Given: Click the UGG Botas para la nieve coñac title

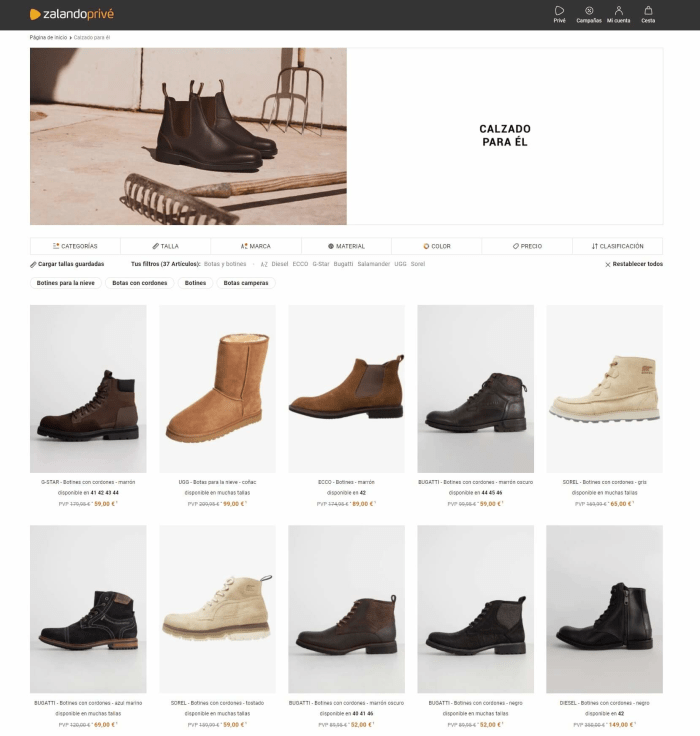Looking at the screenshot, I should pos(217,482).
